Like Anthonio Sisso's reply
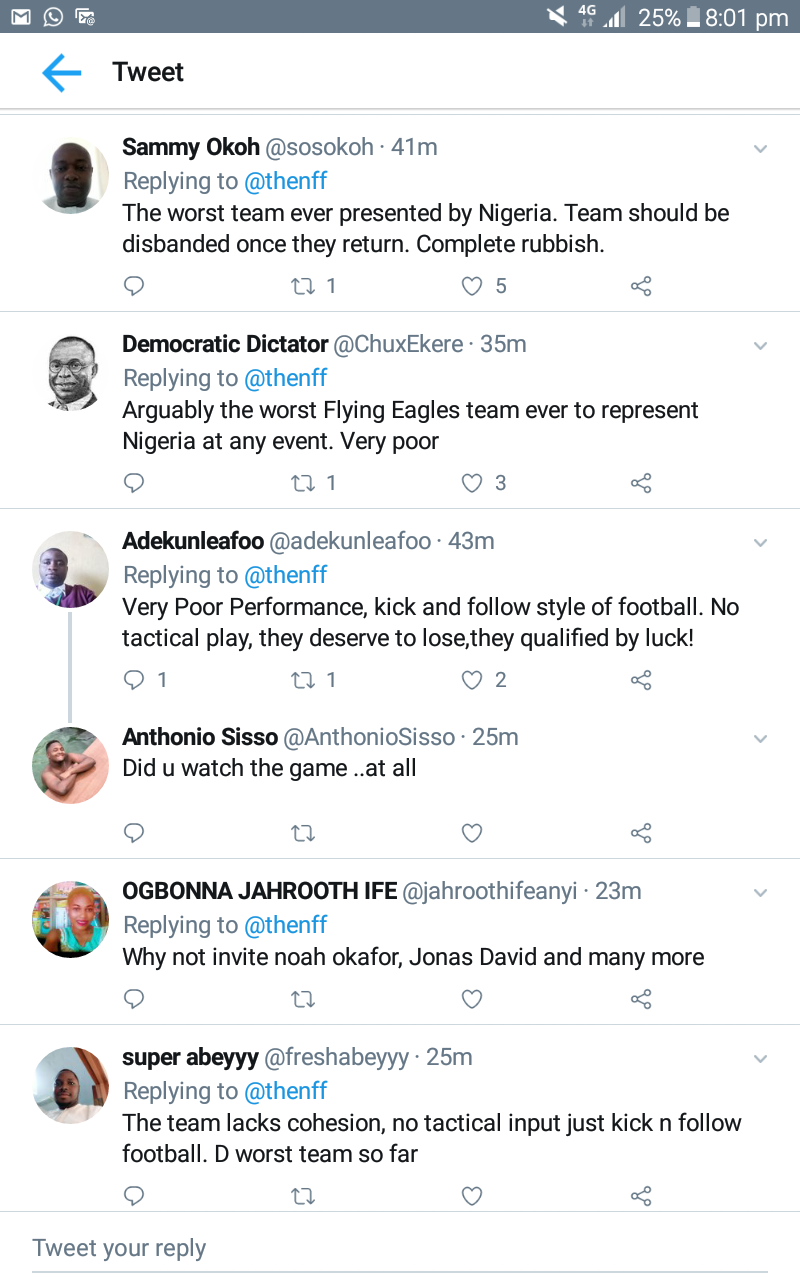Viewport: 800px width, 1280px height. coord(472,833)
